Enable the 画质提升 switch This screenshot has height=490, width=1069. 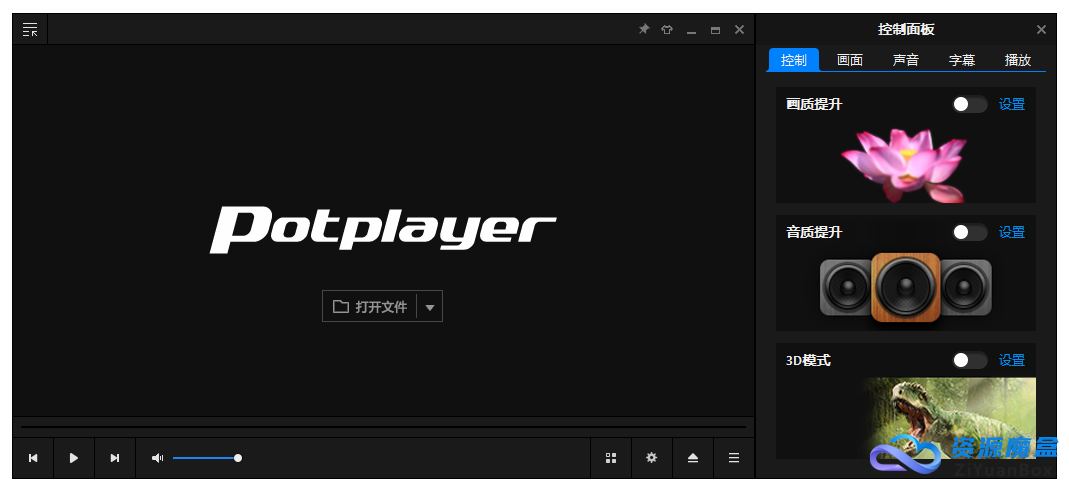(x=969, y=104)
